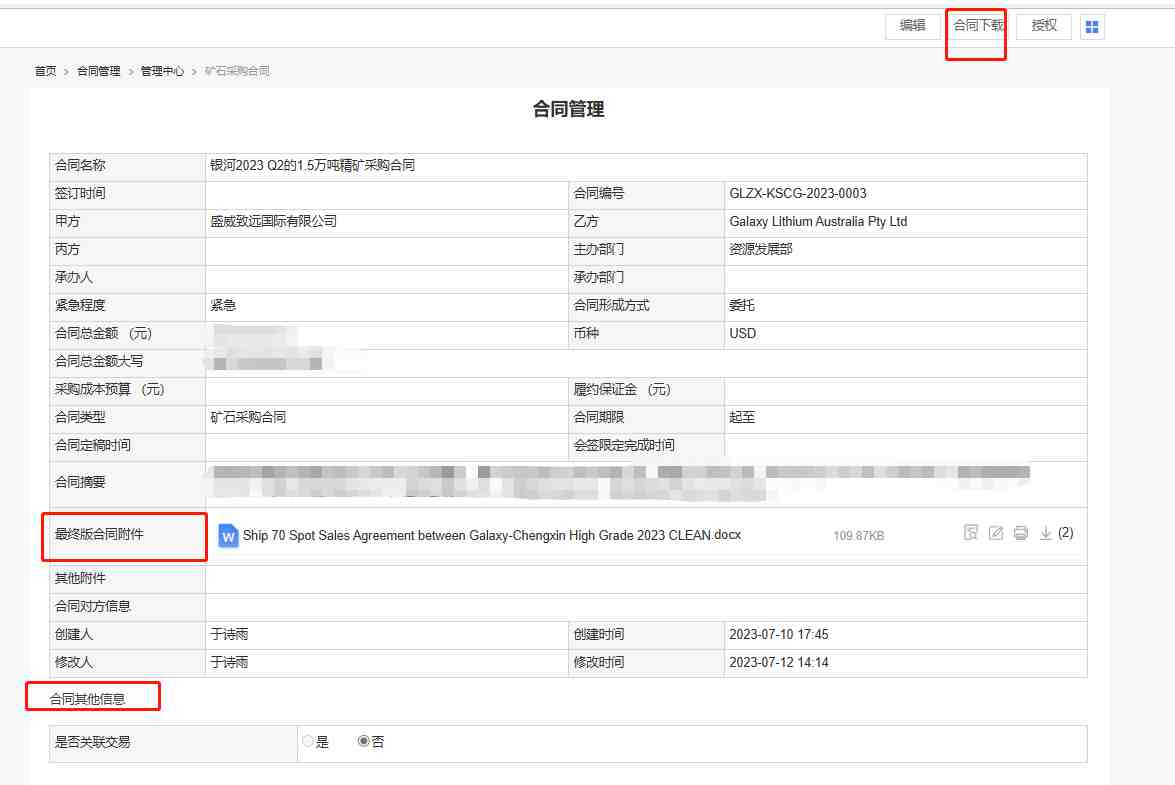Download the attachment using the arrow icon
1175x785 pixels.
click(1046, 533)
